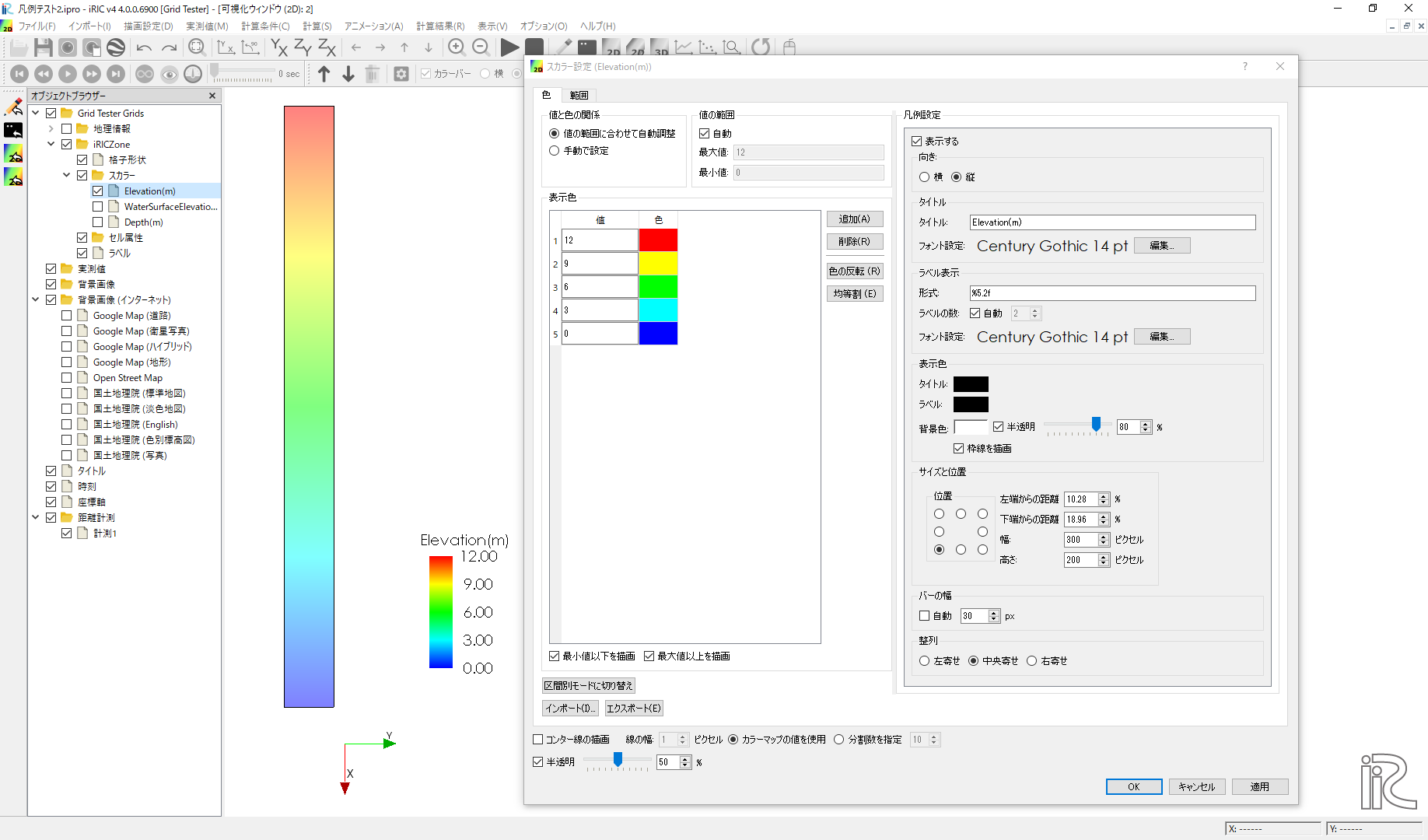Check the Depth(m) tree checkbox

[97, 222]
